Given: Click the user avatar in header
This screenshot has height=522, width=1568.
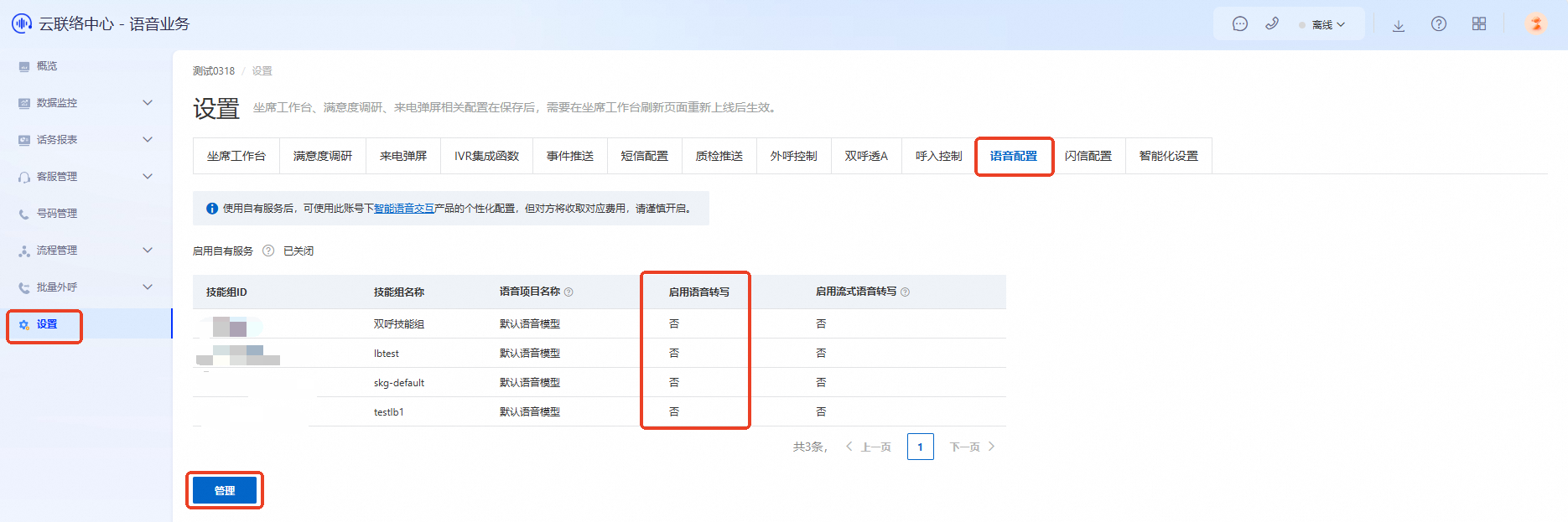Looking at the screenshot, I should pyautogui.click(x=1536, y=23).
